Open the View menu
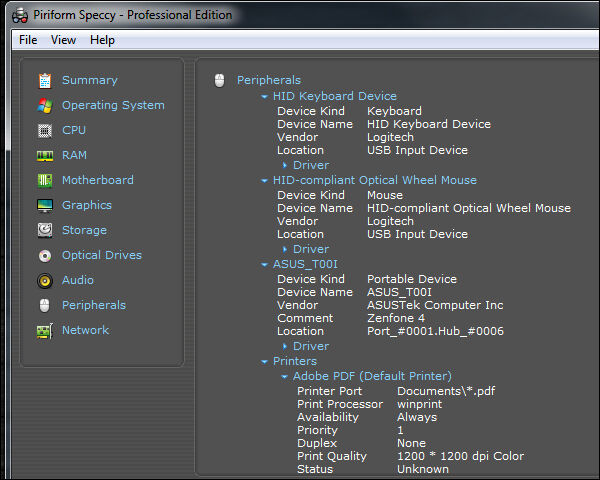Screen dimensions: 600x480 64,40
